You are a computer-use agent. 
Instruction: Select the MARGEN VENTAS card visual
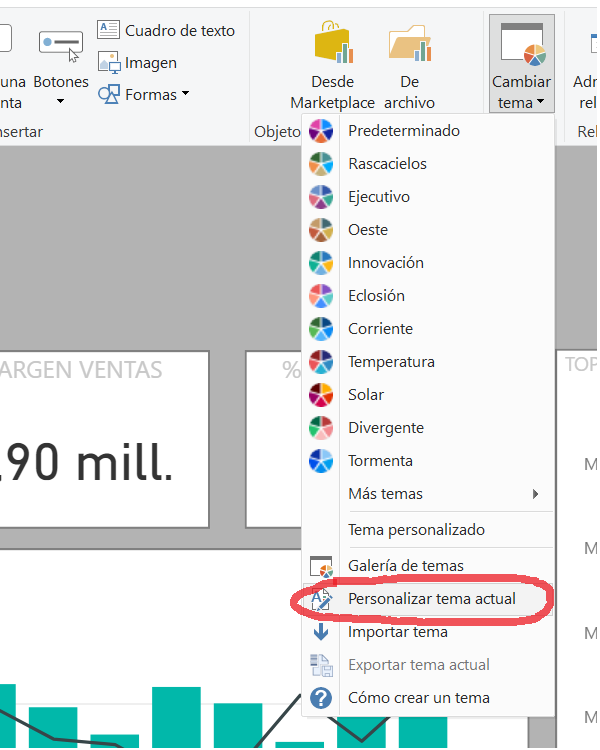[x=104, y=440]
